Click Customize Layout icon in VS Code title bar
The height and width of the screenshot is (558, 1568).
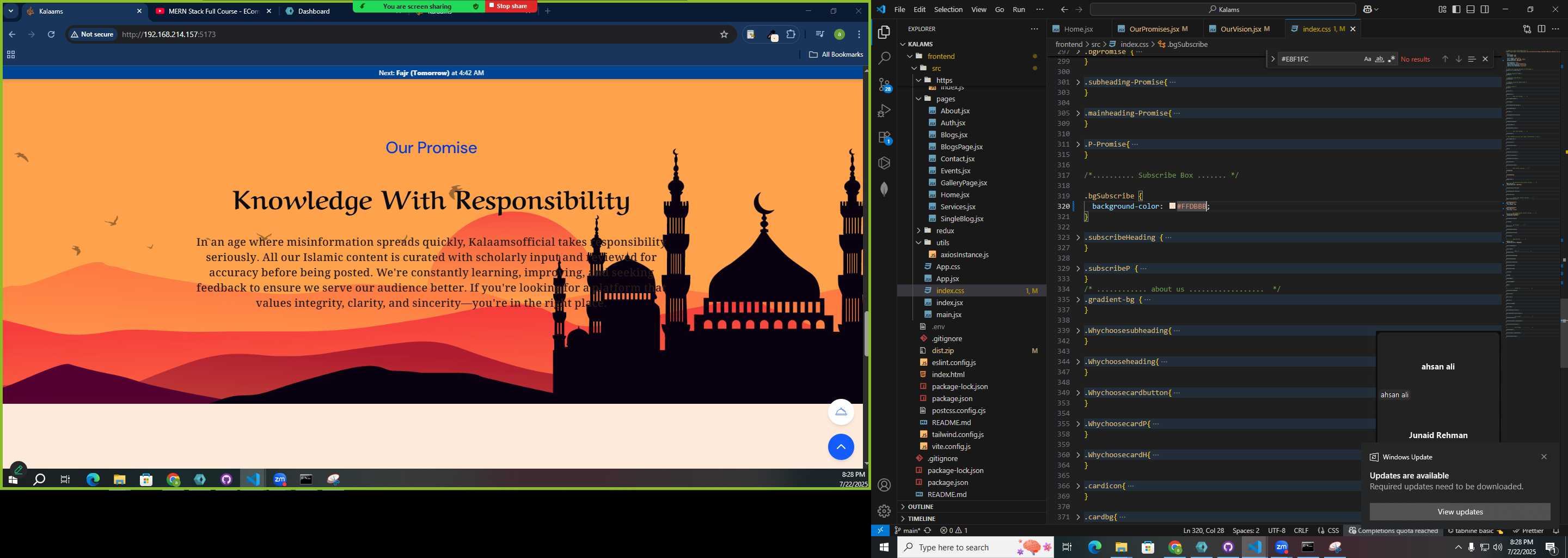1442,9
